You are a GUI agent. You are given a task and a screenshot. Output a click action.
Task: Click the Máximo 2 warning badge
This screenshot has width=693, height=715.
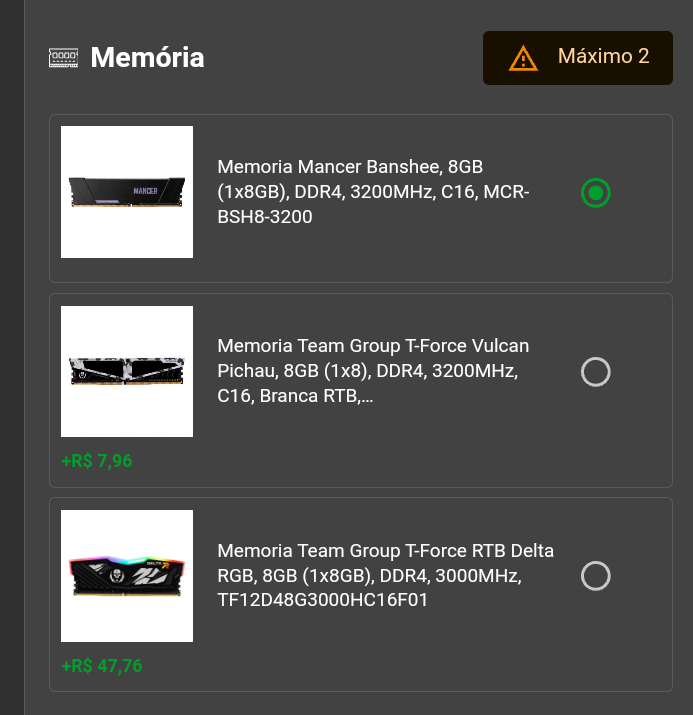pos(578,58)
